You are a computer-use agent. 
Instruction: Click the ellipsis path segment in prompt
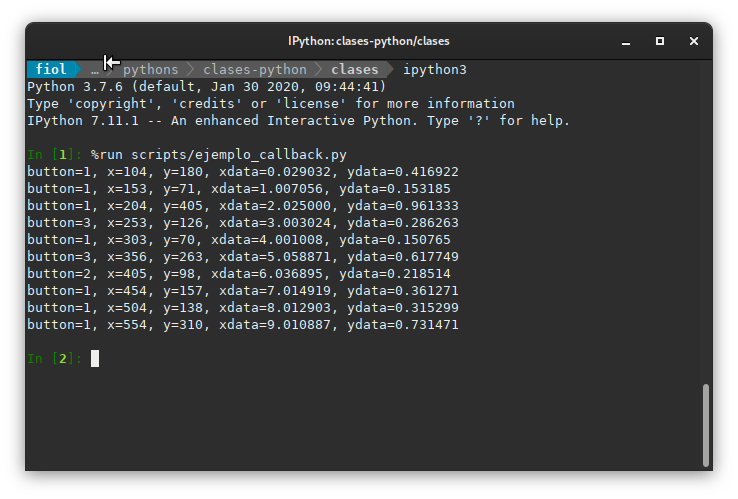(x=95, y=70)
